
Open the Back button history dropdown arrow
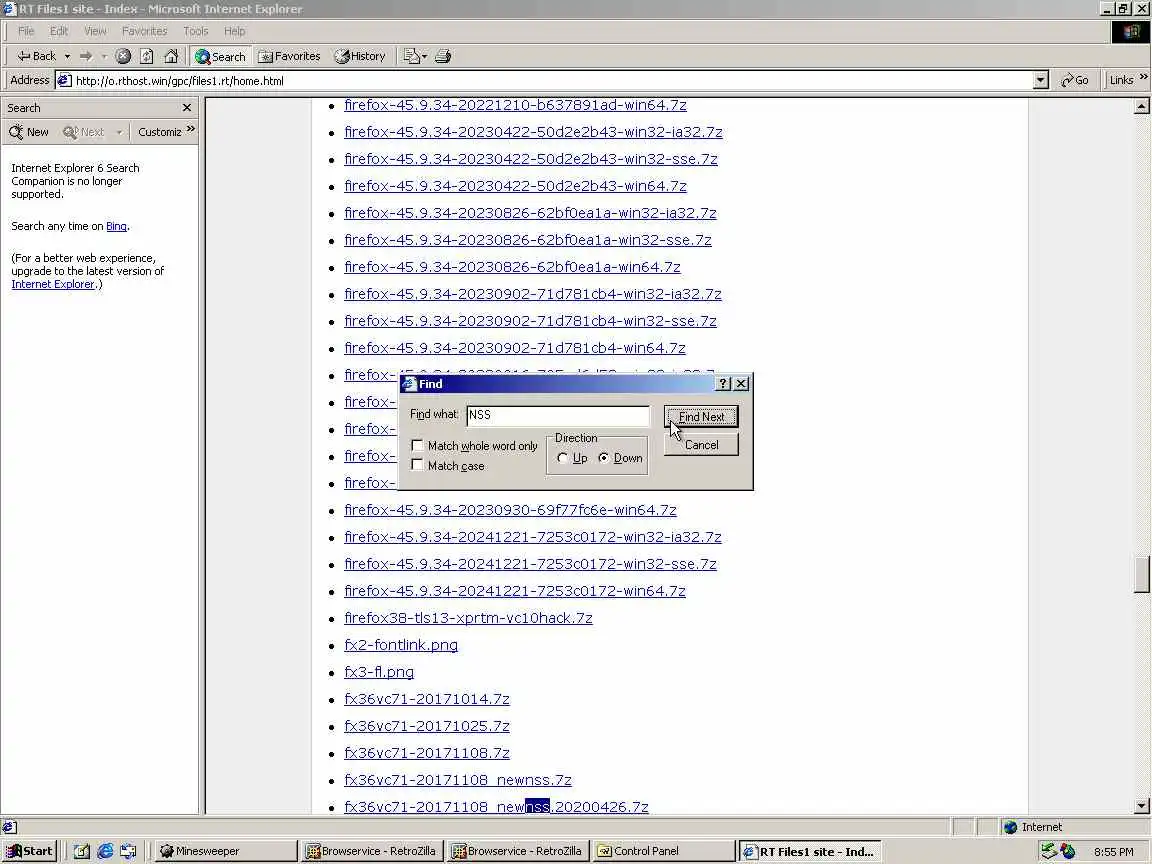coord(67,56)
